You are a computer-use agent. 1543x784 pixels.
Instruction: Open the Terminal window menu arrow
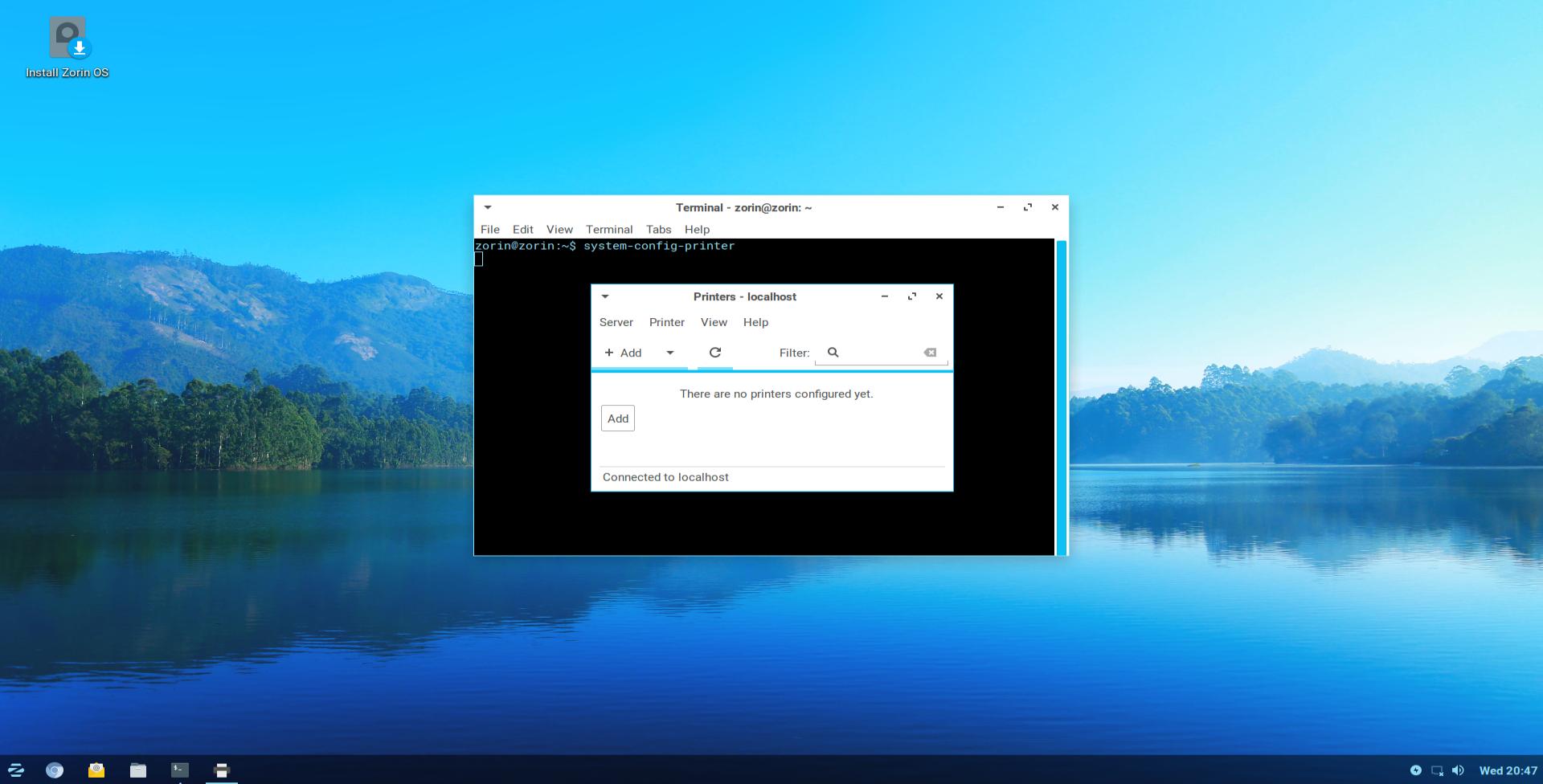pyautogui.click(x=488, y=207)
